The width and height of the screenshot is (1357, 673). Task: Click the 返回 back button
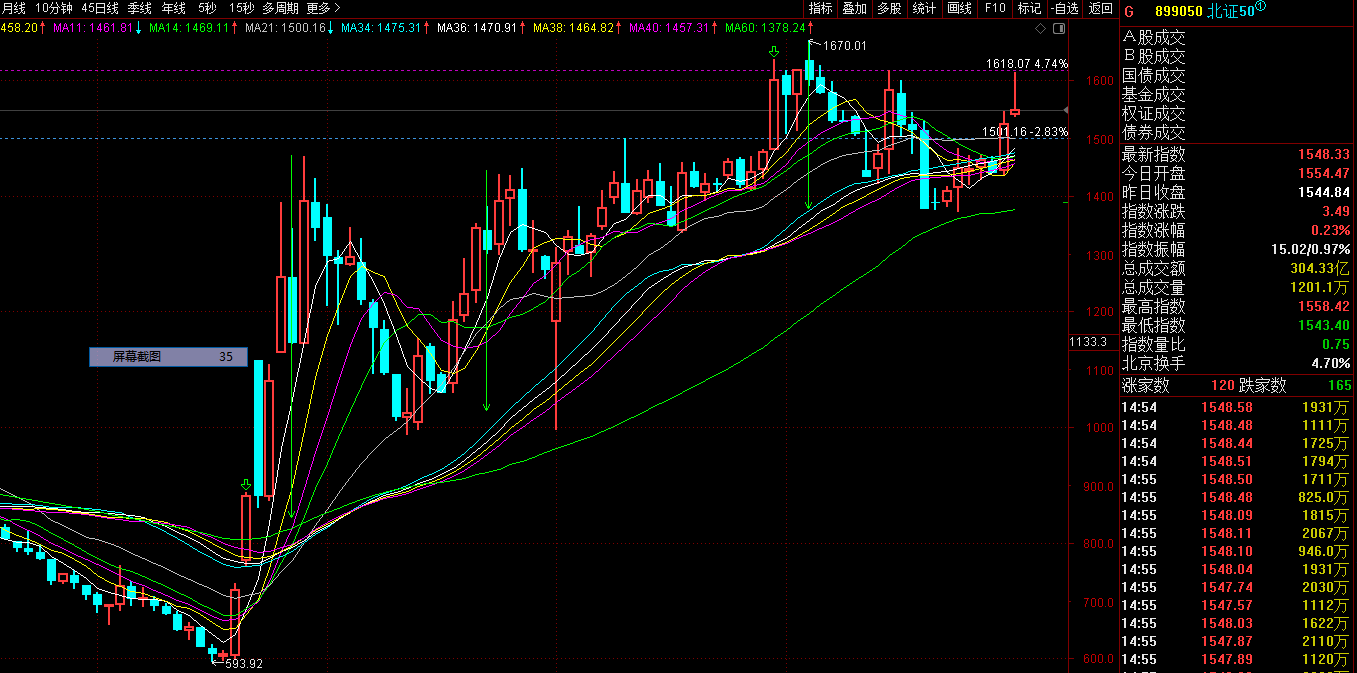point(1101,8)
